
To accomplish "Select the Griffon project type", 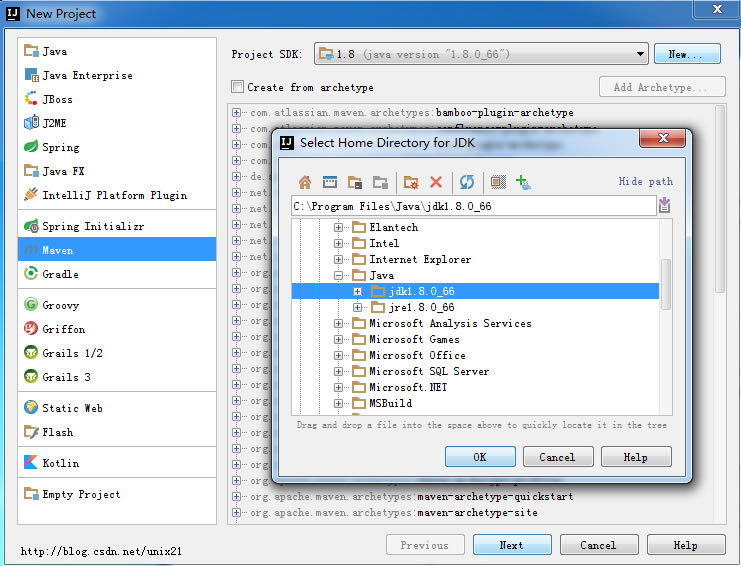I will coord(117,329).
